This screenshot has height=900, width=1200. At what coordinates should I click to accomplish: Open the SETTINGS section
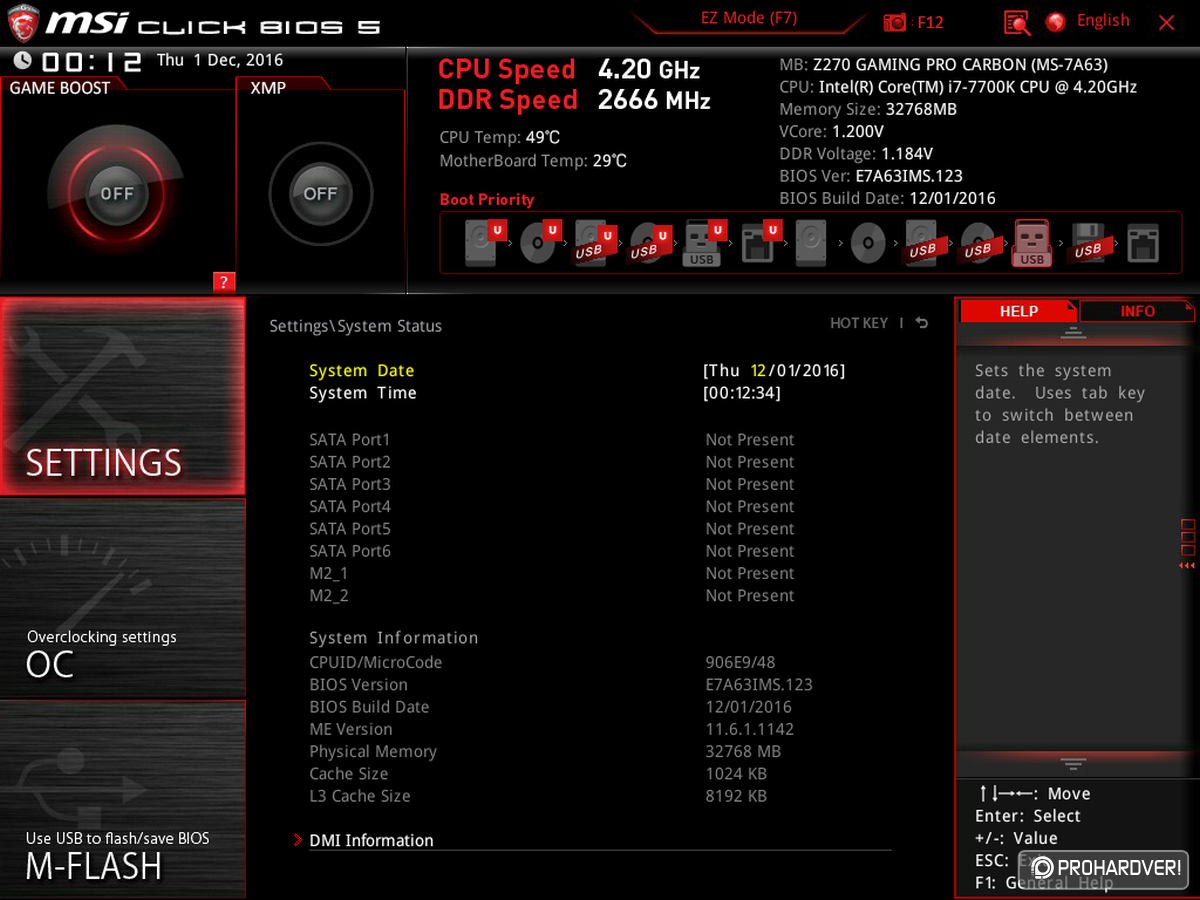click(x=122, y=396)
